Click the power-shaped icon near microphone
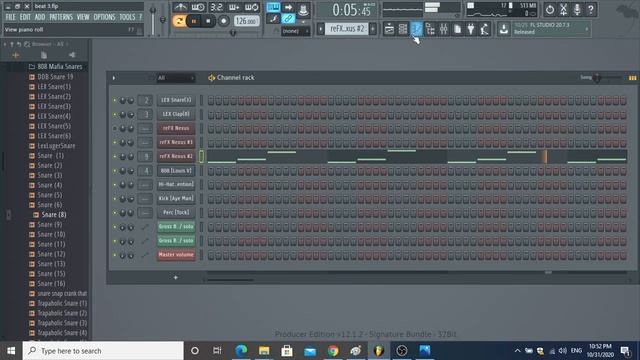 550,9
